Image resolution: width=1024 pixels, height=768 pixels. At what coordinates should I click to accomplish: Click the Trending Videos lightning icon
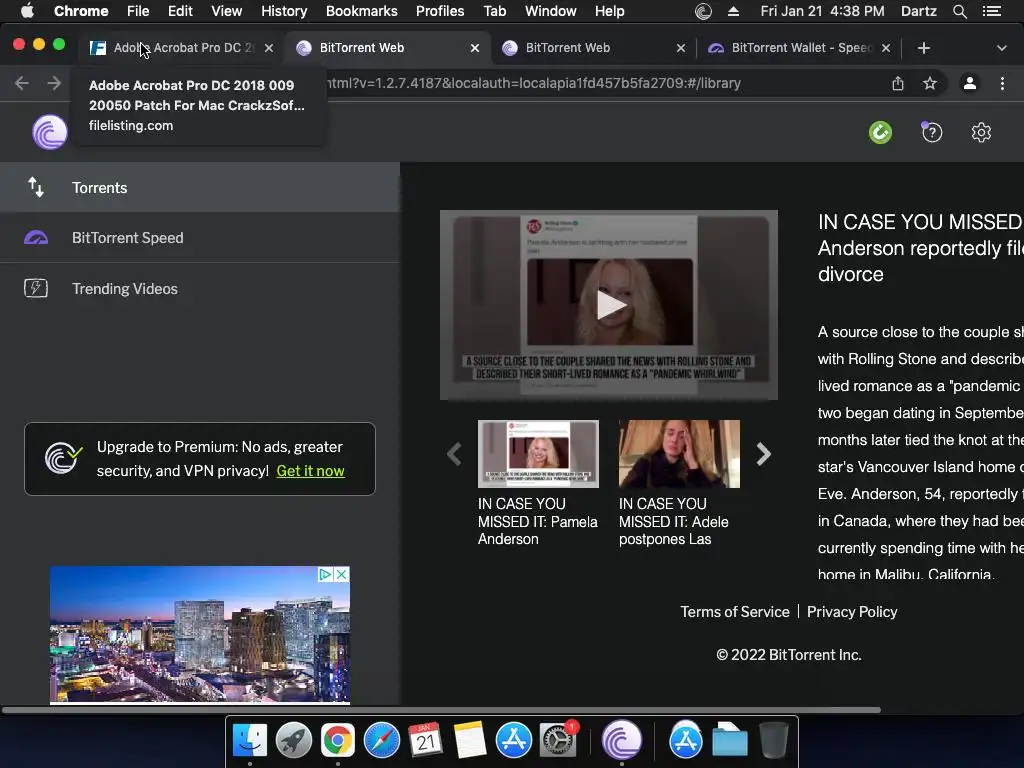coord(36,288)
